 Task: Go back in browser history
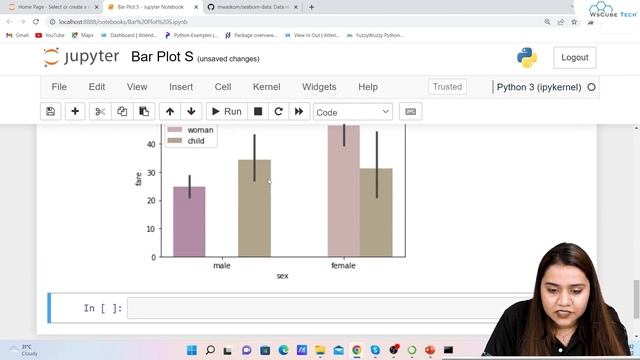[x=9, y=22]
